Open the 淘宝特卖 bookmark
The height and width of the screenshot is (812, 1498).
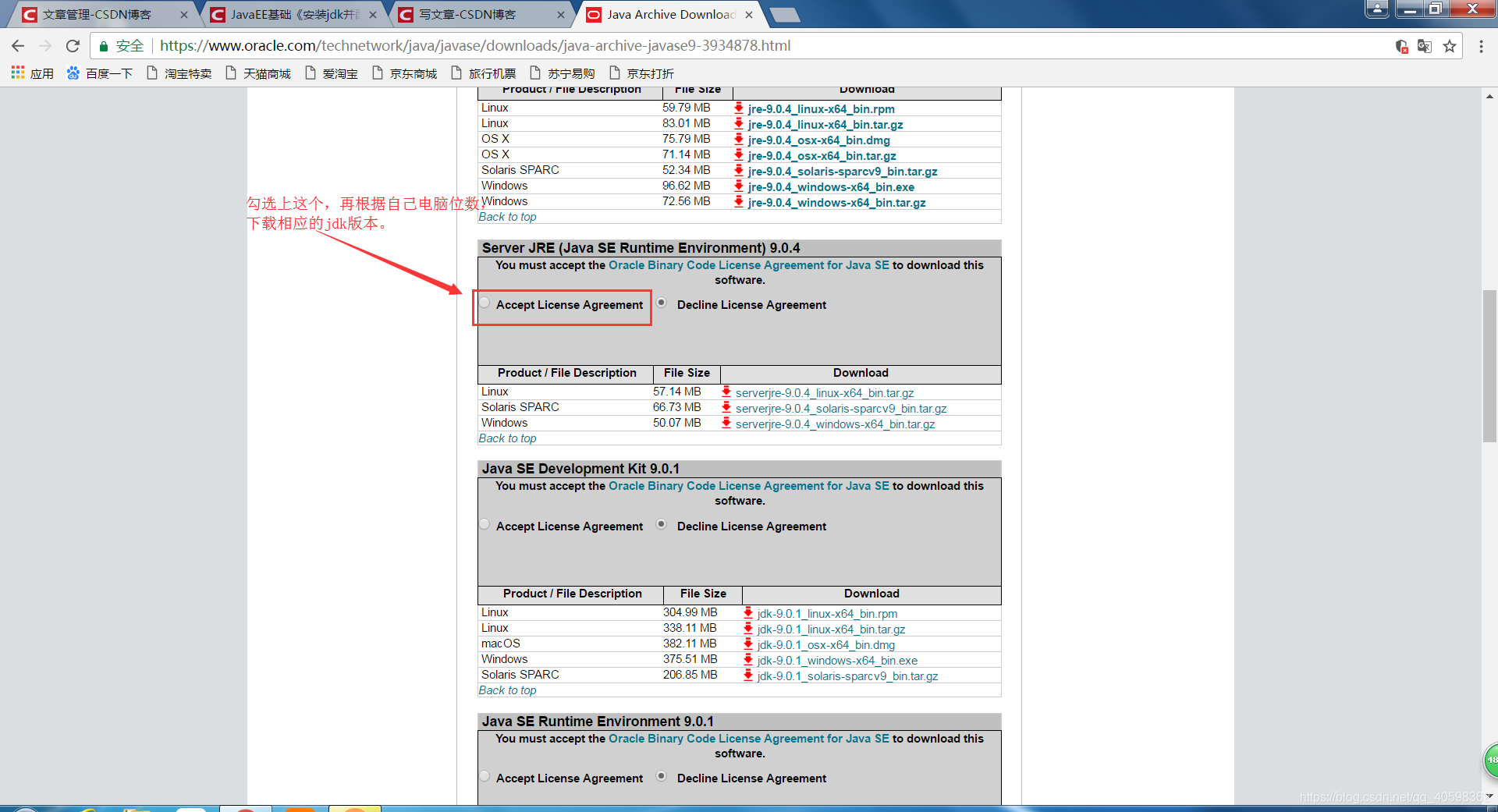pos(179,73)
